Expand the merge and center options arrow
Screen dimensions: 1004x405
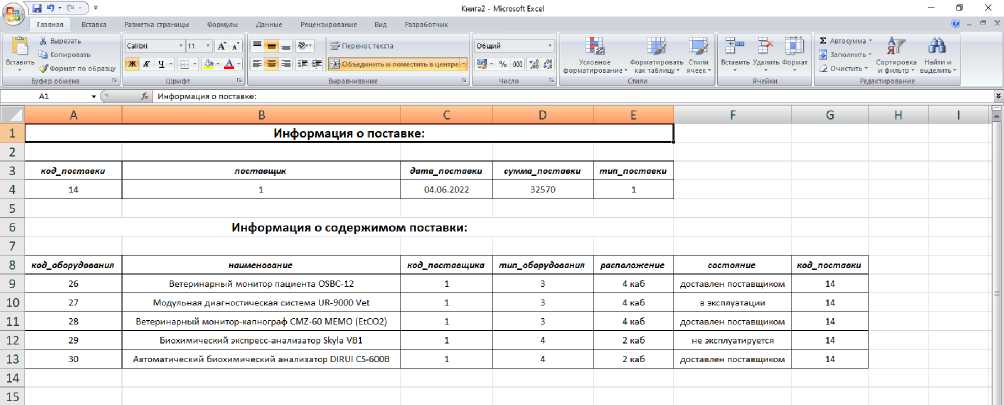464,64
